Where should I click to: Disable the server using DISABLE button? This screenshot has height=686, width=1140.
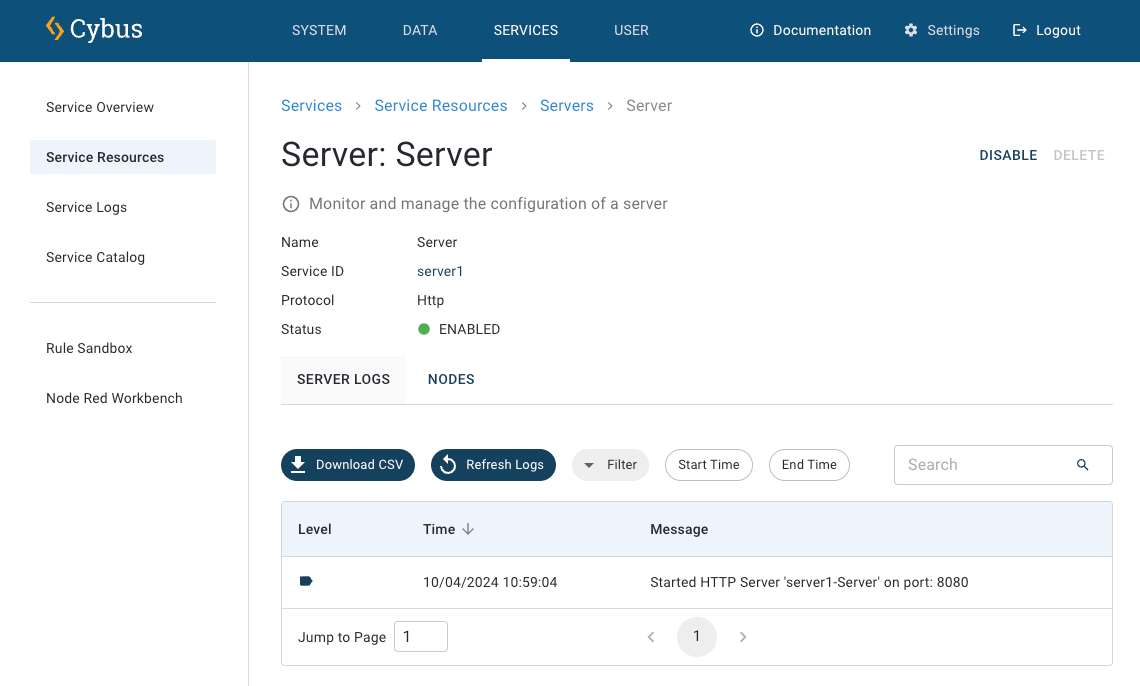pos(1007,155)
